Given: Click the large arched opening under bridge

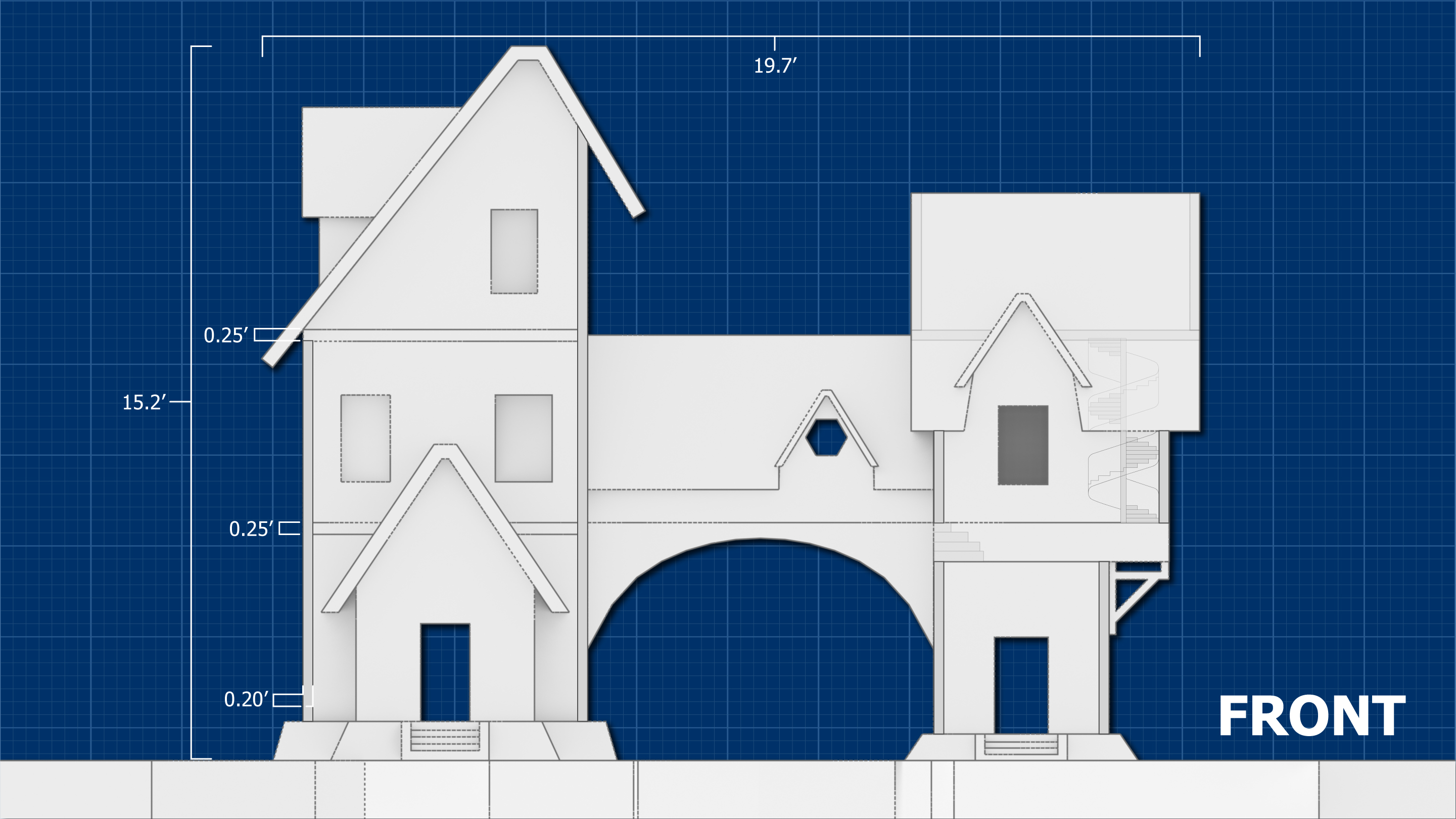Looking at the screenshot, I should [x=760, y=650].
